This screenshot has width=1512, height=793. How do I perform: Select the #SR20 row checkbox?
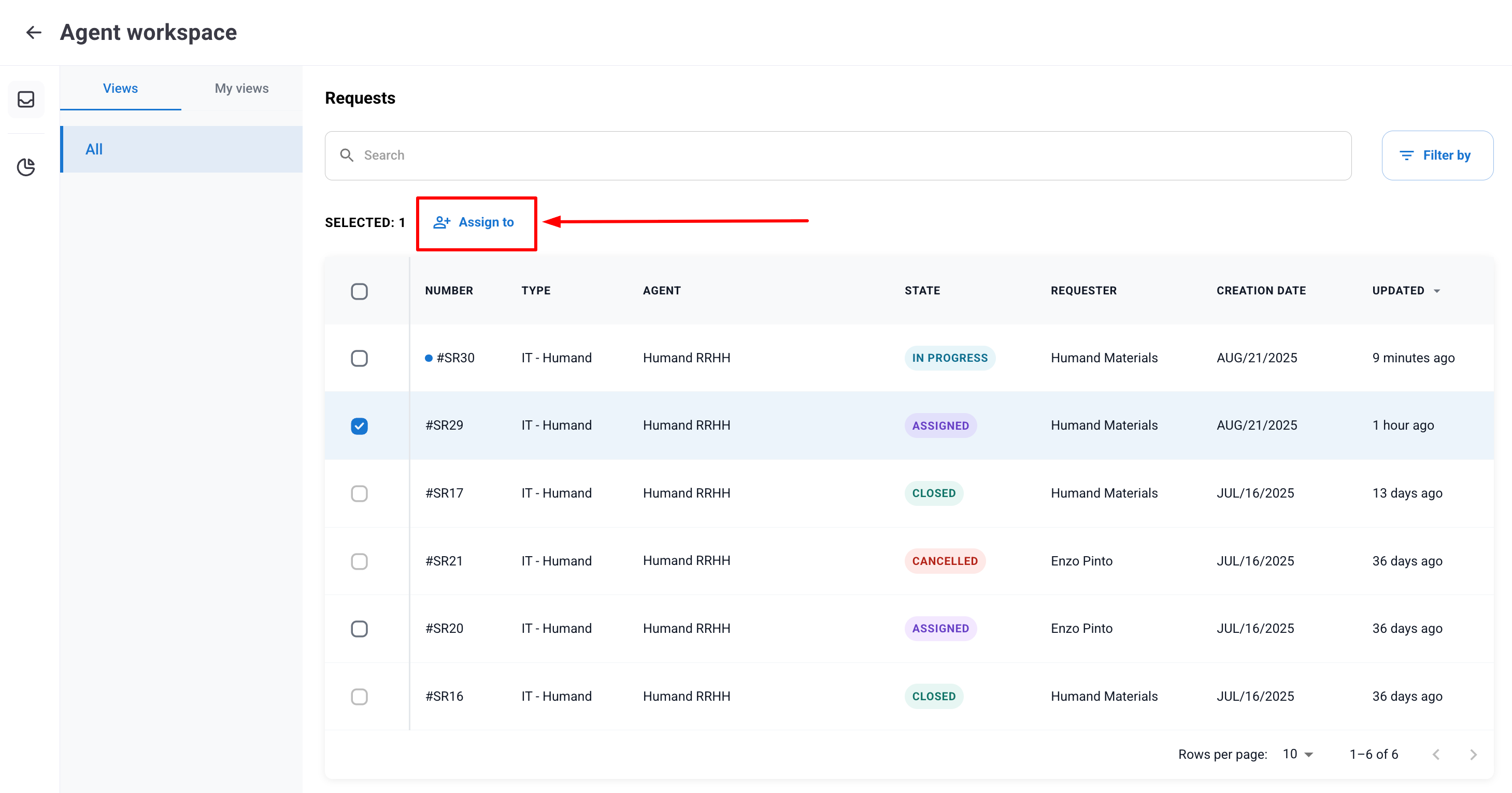coord(359,629)
